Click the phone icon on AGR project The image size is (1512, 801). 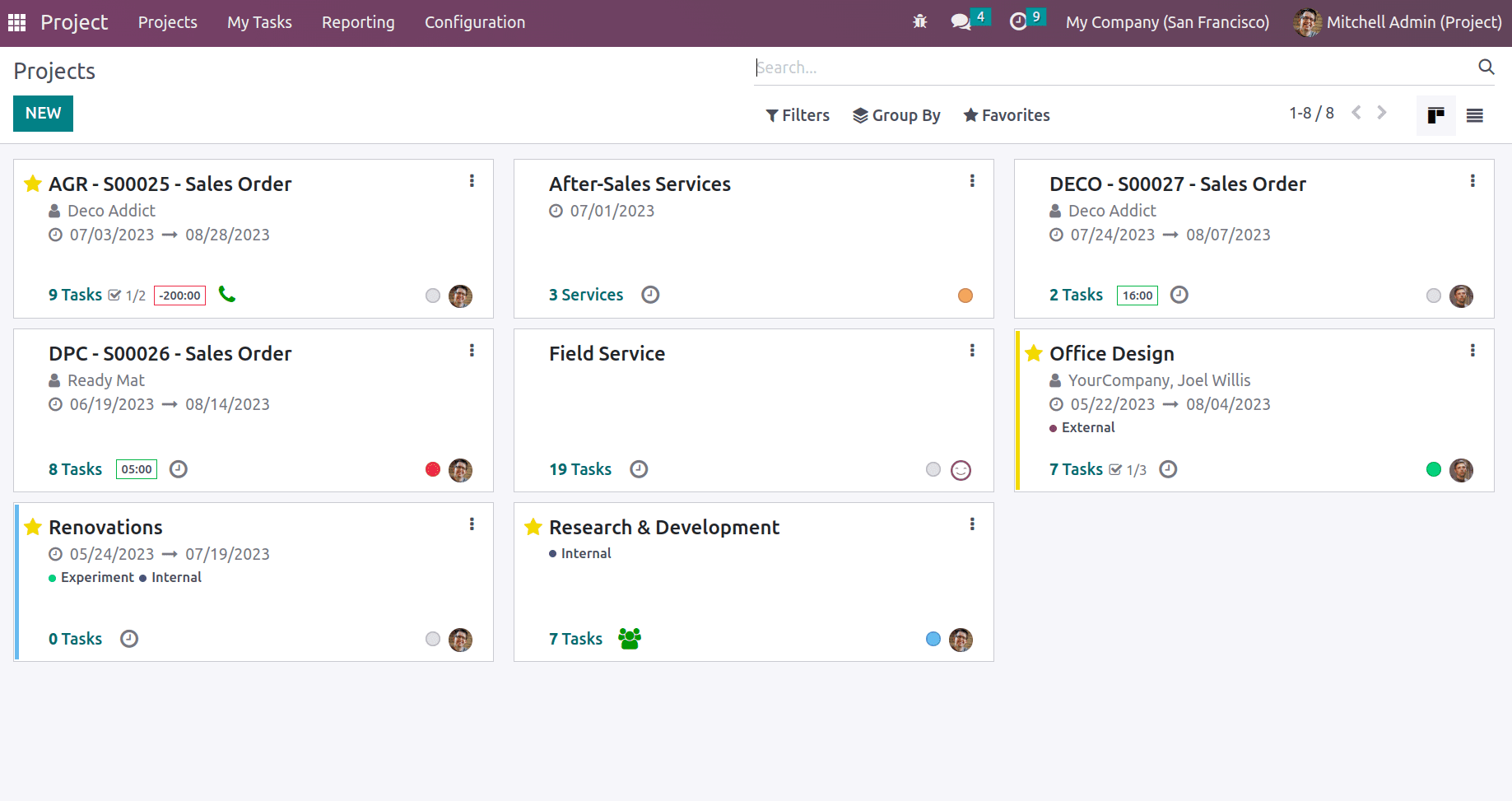coord(227,295)
